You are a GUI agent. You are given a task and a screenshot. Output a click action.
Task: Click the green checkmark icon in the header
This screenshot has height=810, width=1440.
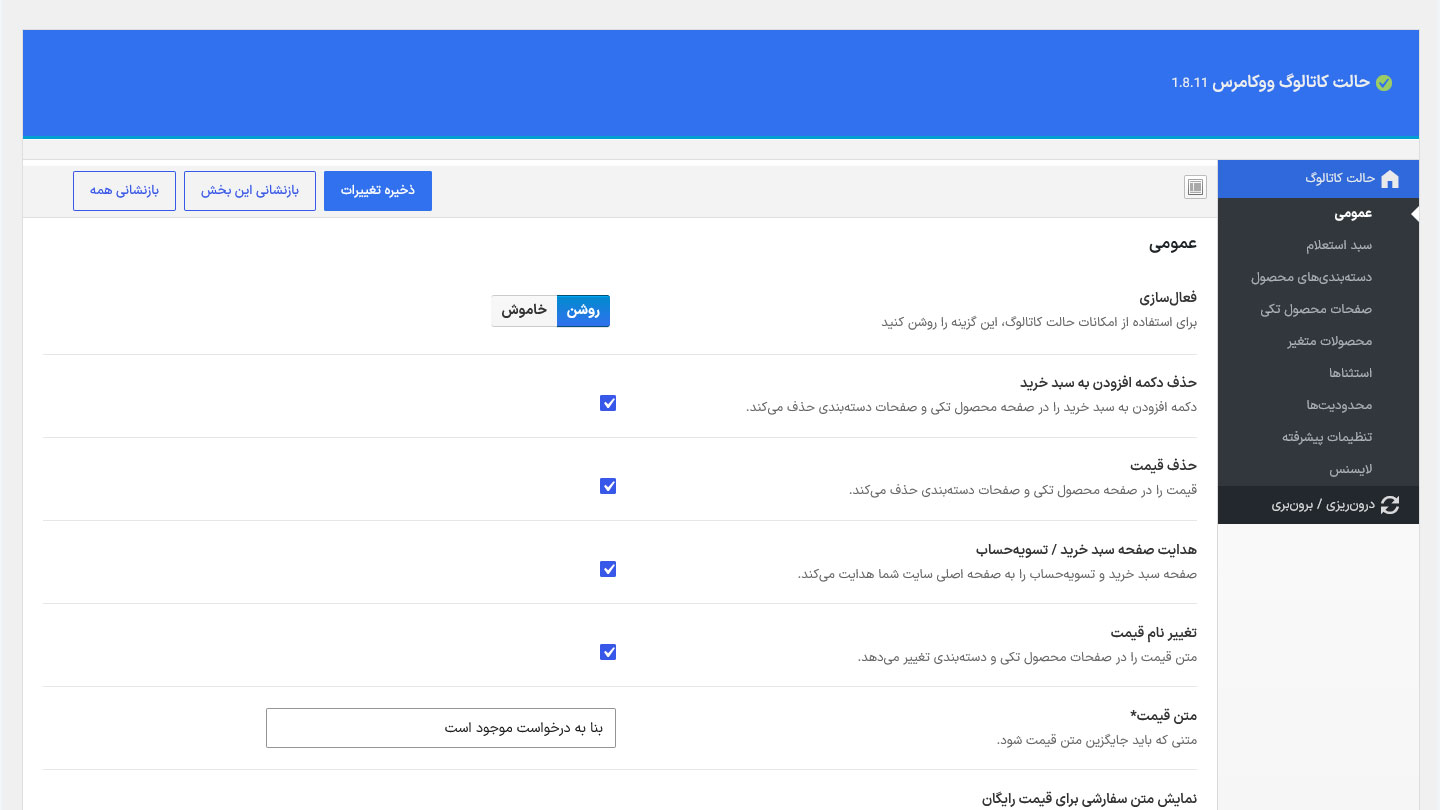click(x=1384, y=83)
